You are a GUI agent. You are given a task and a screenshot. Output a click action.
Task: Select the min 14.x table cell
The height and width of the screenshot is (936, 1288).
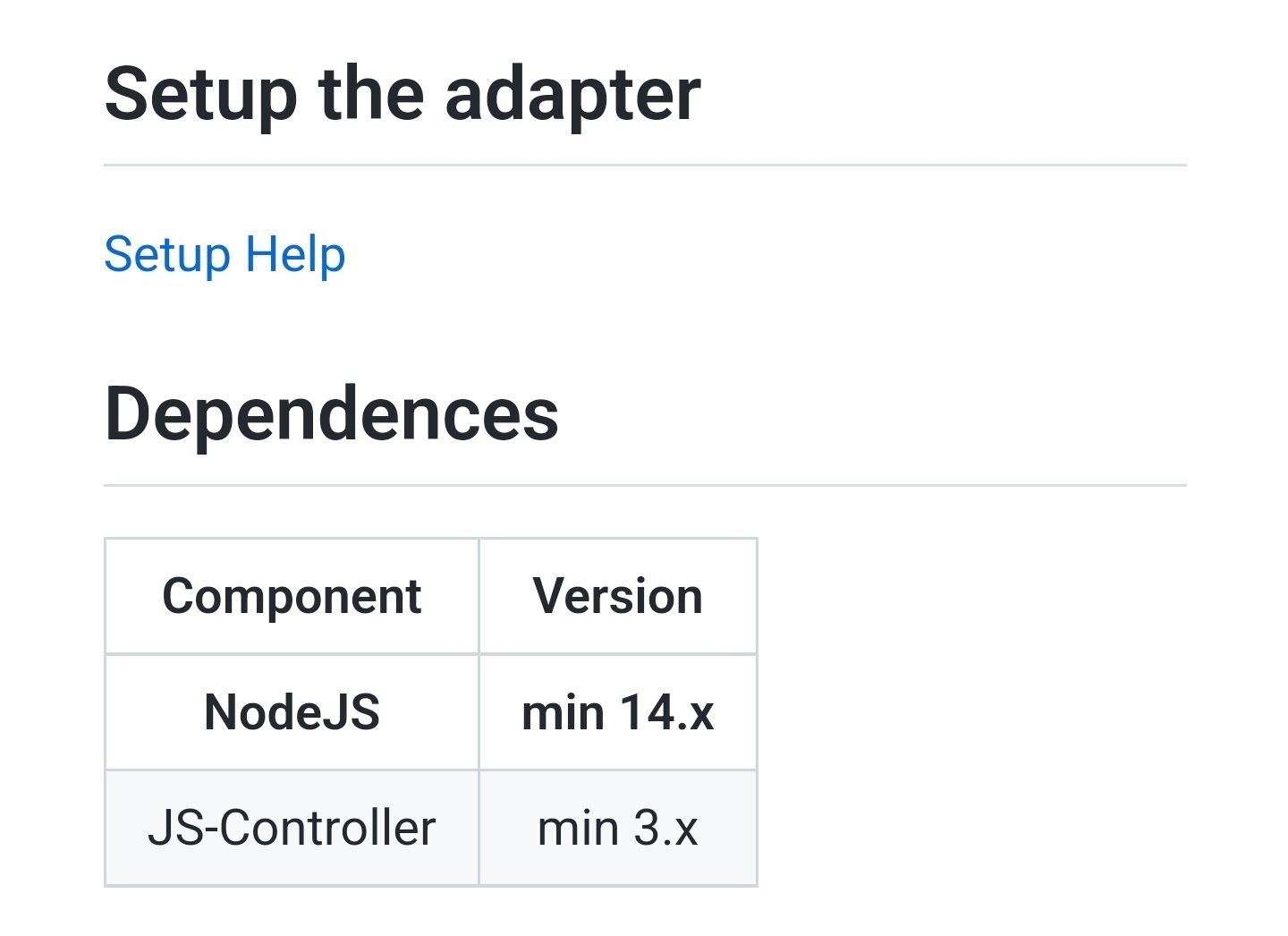(618, 712)
